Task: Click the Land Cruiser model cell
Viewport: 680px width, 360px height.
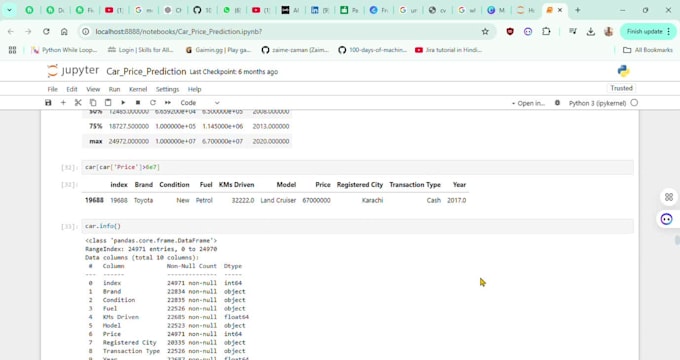Action: point(278,200)
